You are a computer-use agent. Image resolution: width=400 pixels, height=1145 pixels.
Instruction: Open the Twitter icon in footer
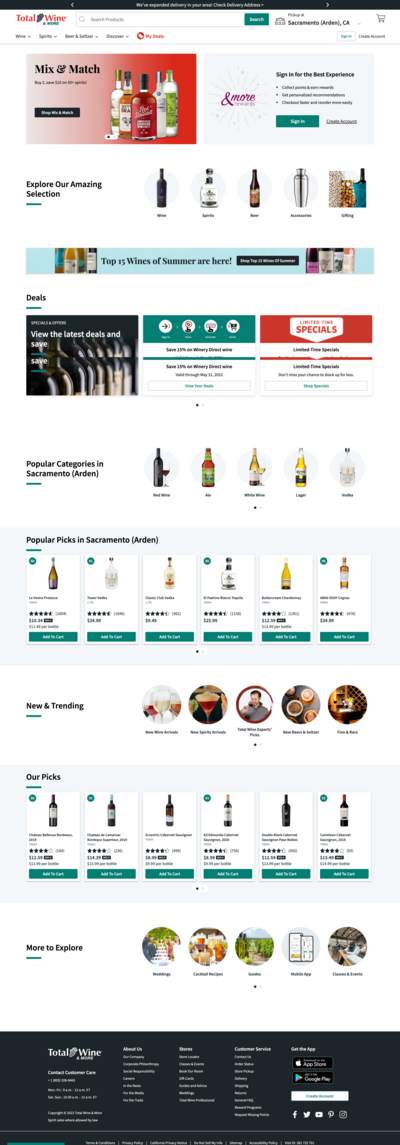(x=307, y=1114)
